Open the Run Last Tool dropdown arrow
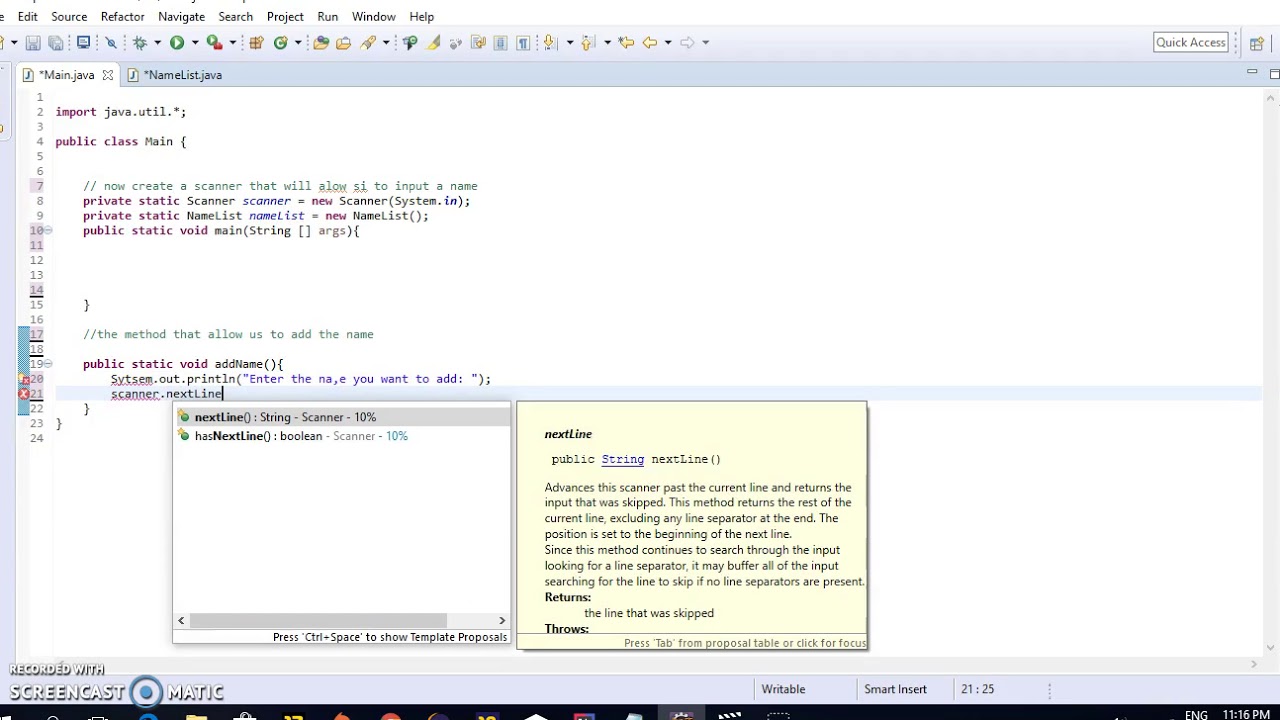The height and width of the screenshot is (720, 1280). click(x=232, y=42)
